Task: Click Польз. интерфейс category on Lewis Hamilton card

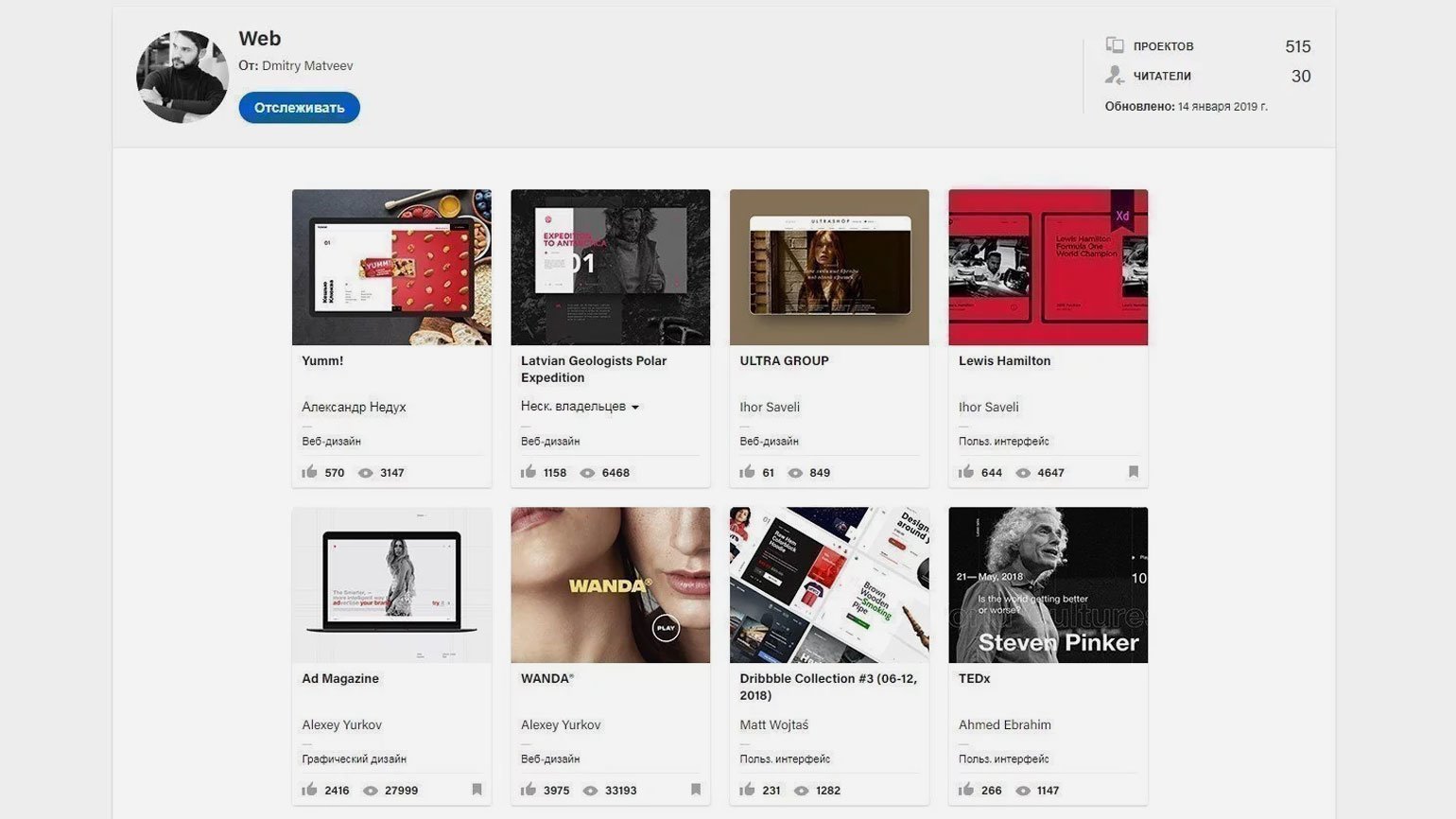Action: click(x=1003, y=441)
